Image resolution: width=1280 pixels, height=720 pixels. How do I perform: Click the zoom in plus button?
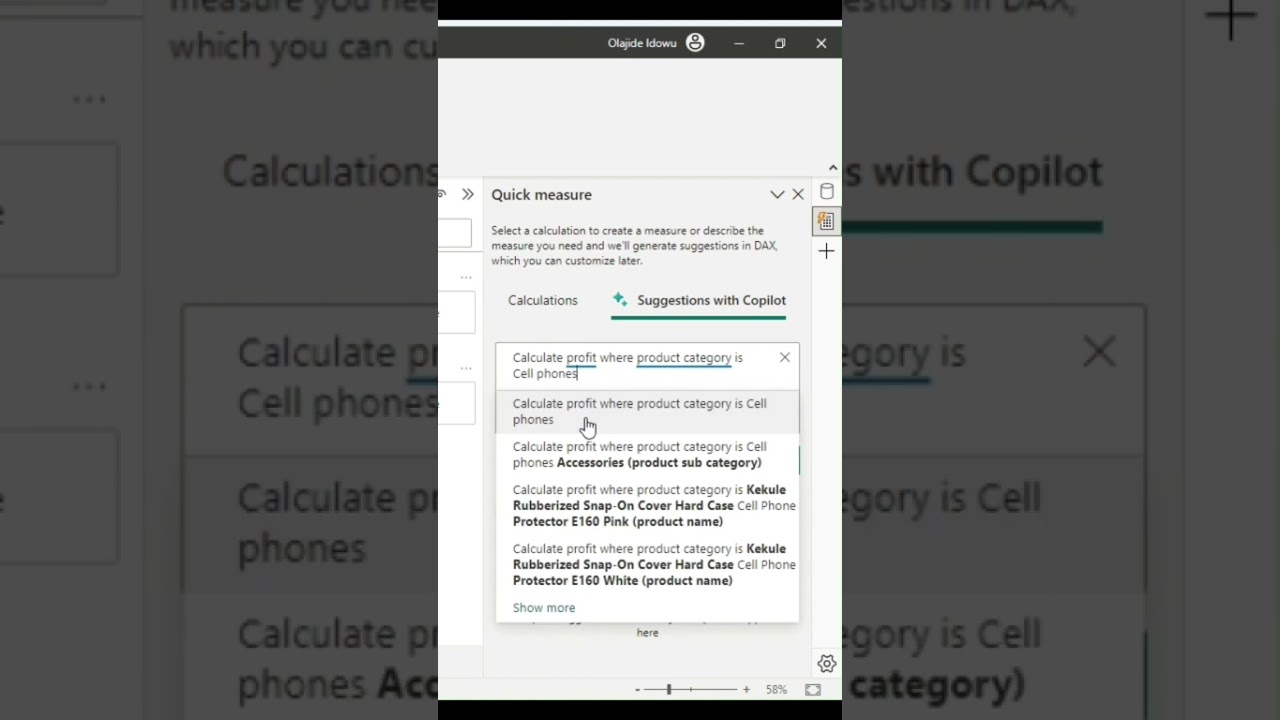pos(746,690)
